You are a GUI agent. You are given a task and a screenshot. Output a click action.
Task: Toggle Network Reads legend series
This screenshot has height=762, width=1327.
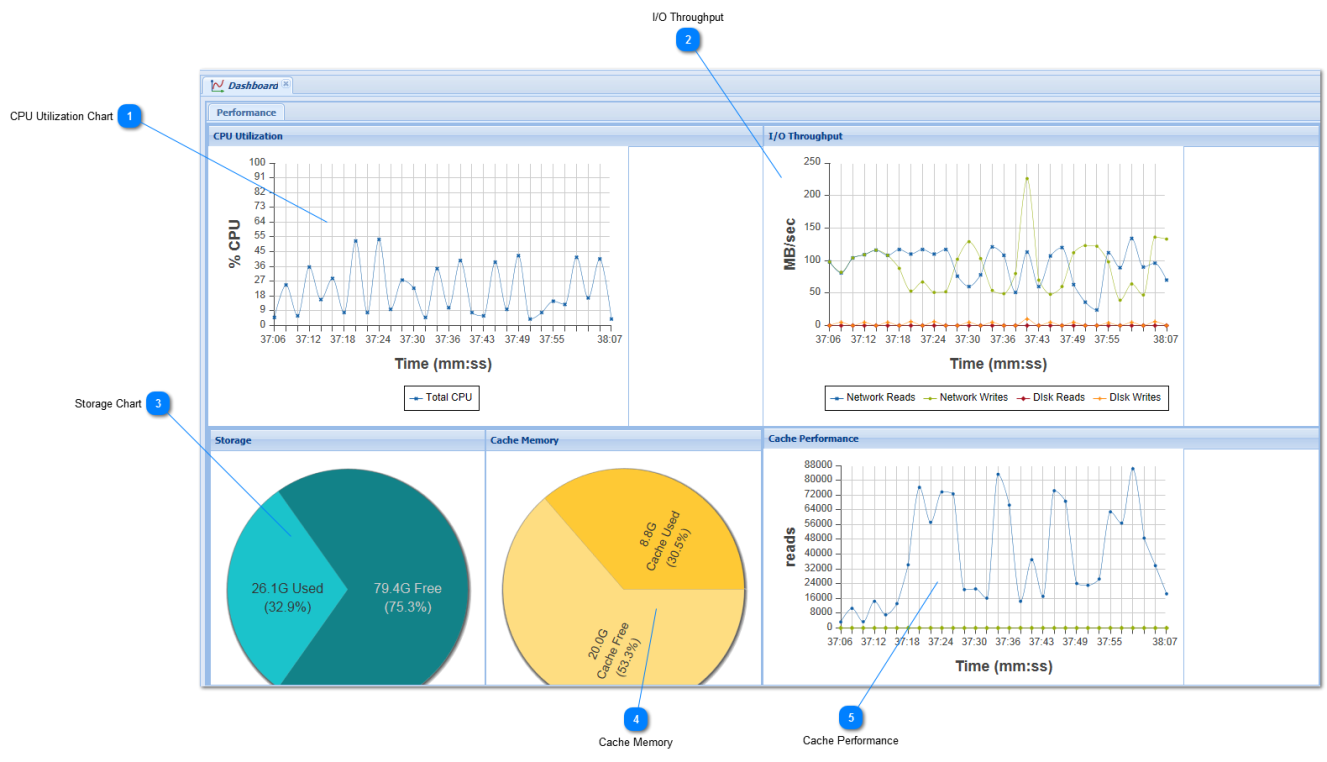(872, 398)
